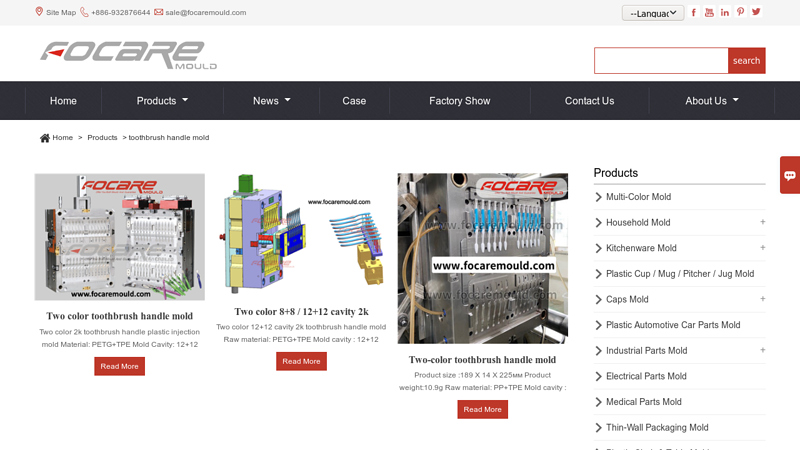
Task: Open the LinkedIn social icon
Action: [725, 12]
